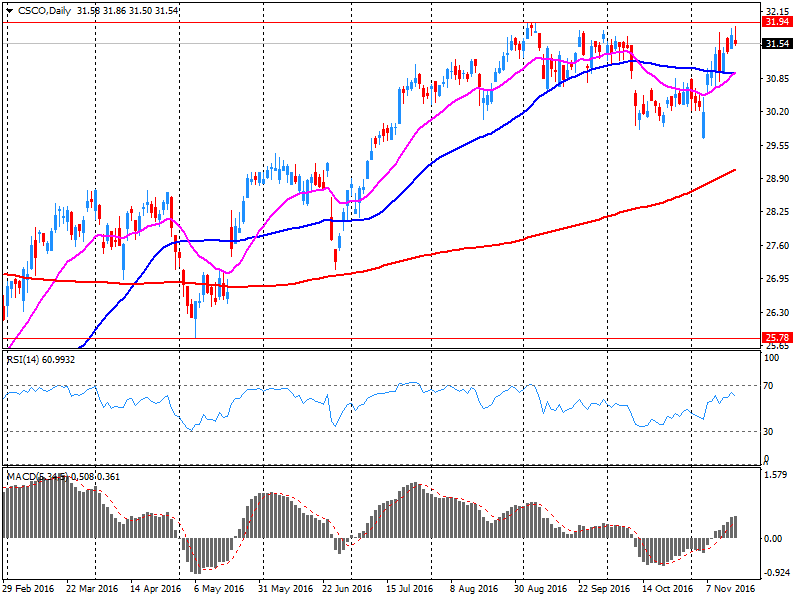The image size is (800, 600).
Task: Click the 6 May 2016 date label
Action: [219, 588]
